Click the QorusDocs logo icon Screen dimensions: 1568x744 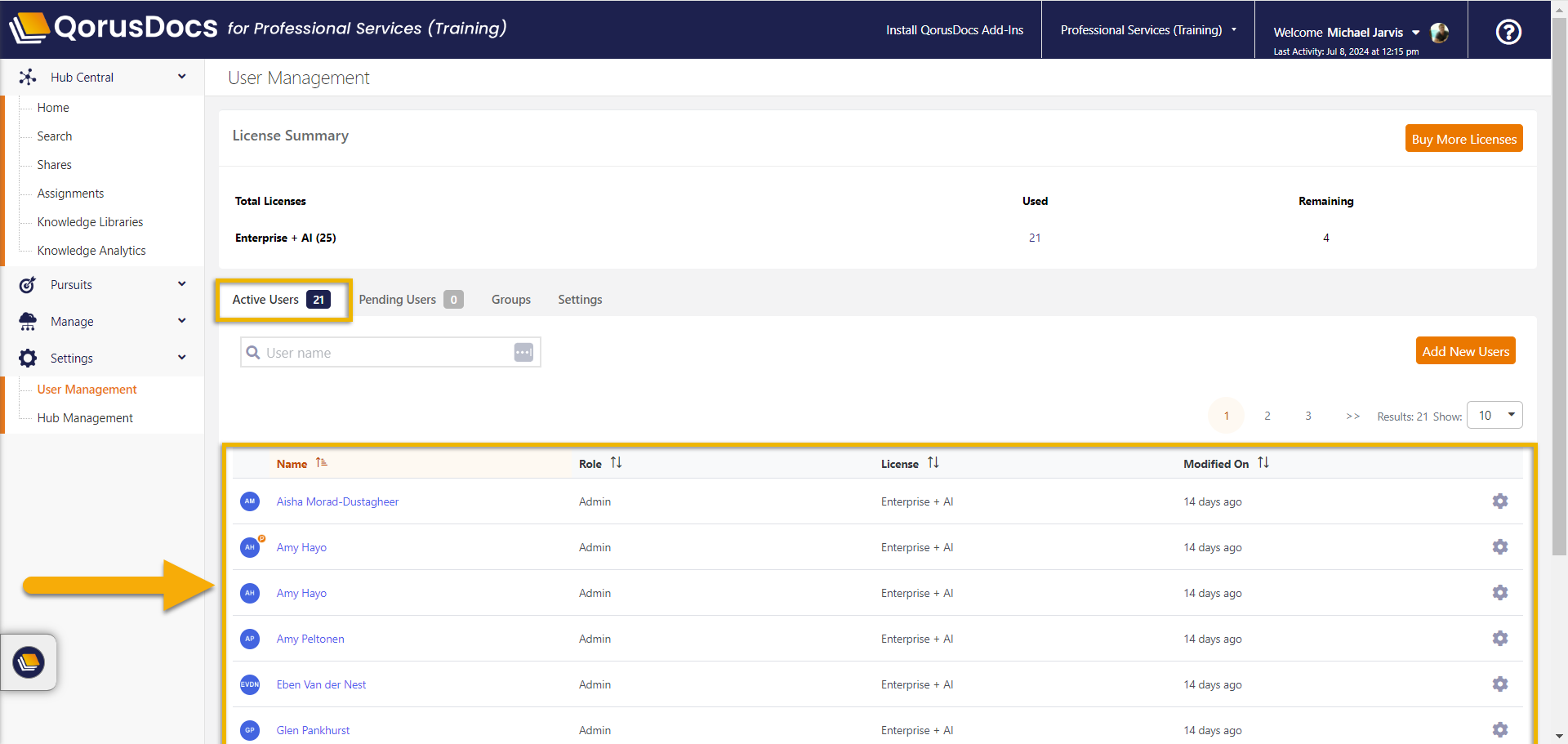pyautogui.click(x=29, y=28)
